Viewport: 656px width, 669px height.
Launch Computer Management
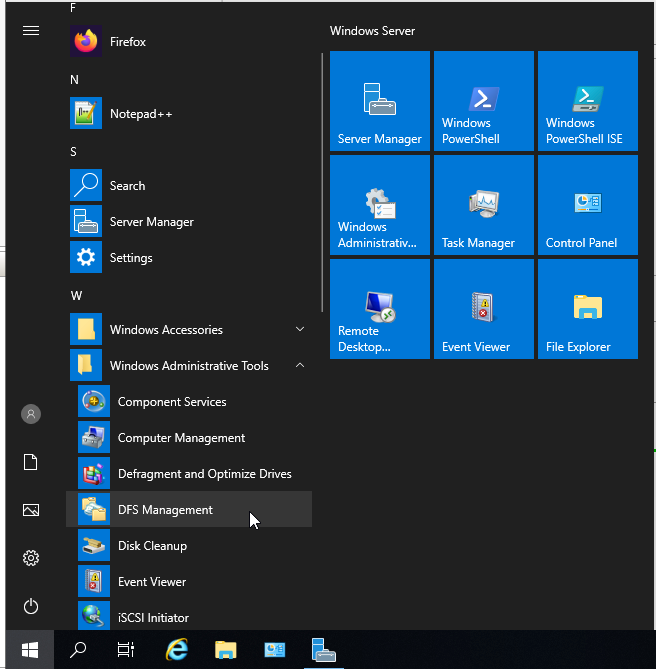point(189,437)
